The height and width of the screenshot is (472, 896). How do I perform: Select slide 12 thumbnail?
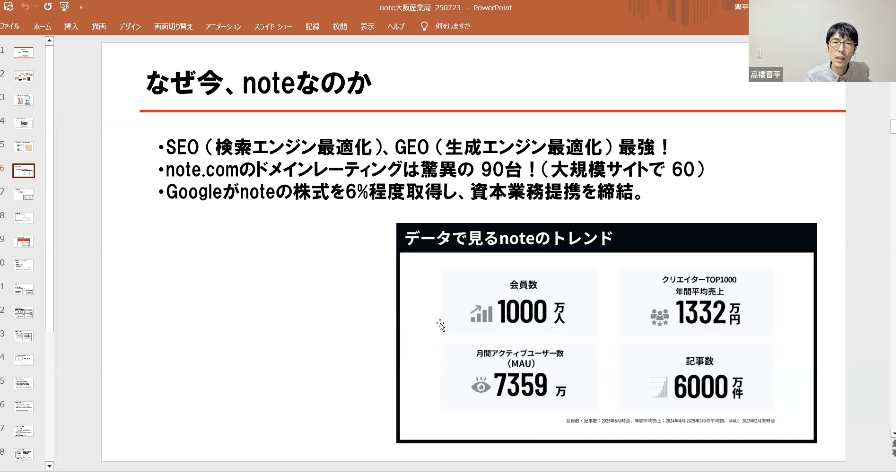pos(23,312)
